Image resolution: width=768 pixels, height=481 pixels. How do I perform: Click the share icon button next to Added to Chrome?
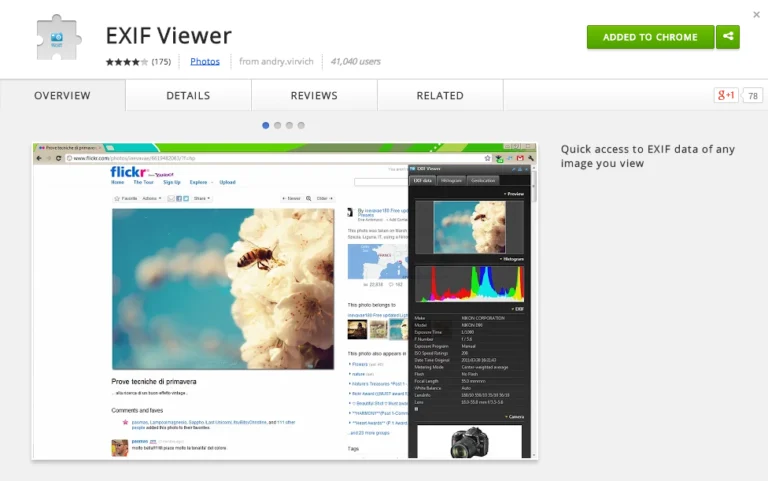[728, 37]
